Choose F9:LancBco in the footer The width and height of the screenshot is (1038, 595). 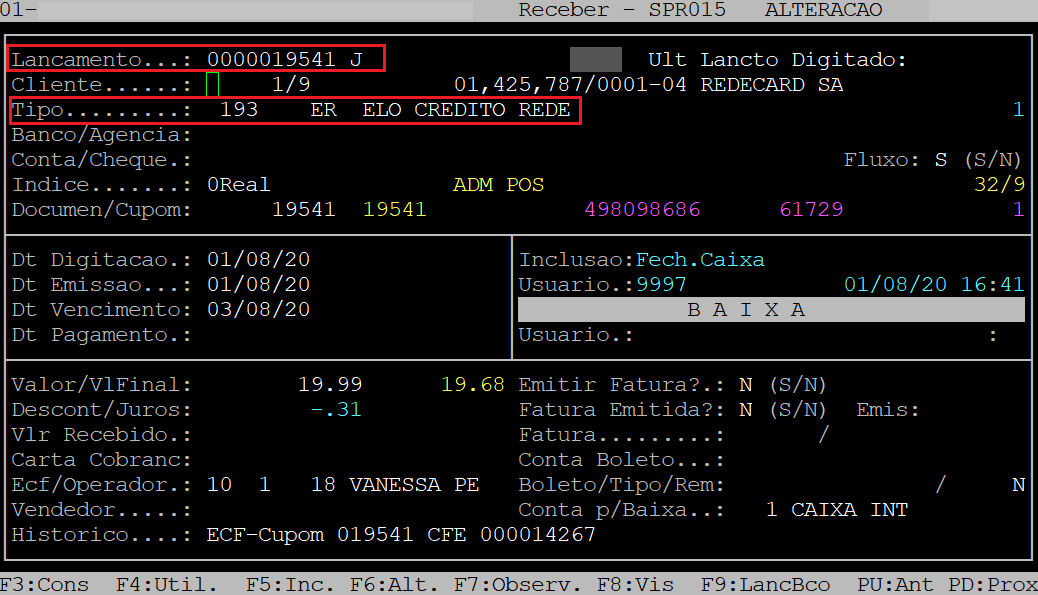coord(765,584)
